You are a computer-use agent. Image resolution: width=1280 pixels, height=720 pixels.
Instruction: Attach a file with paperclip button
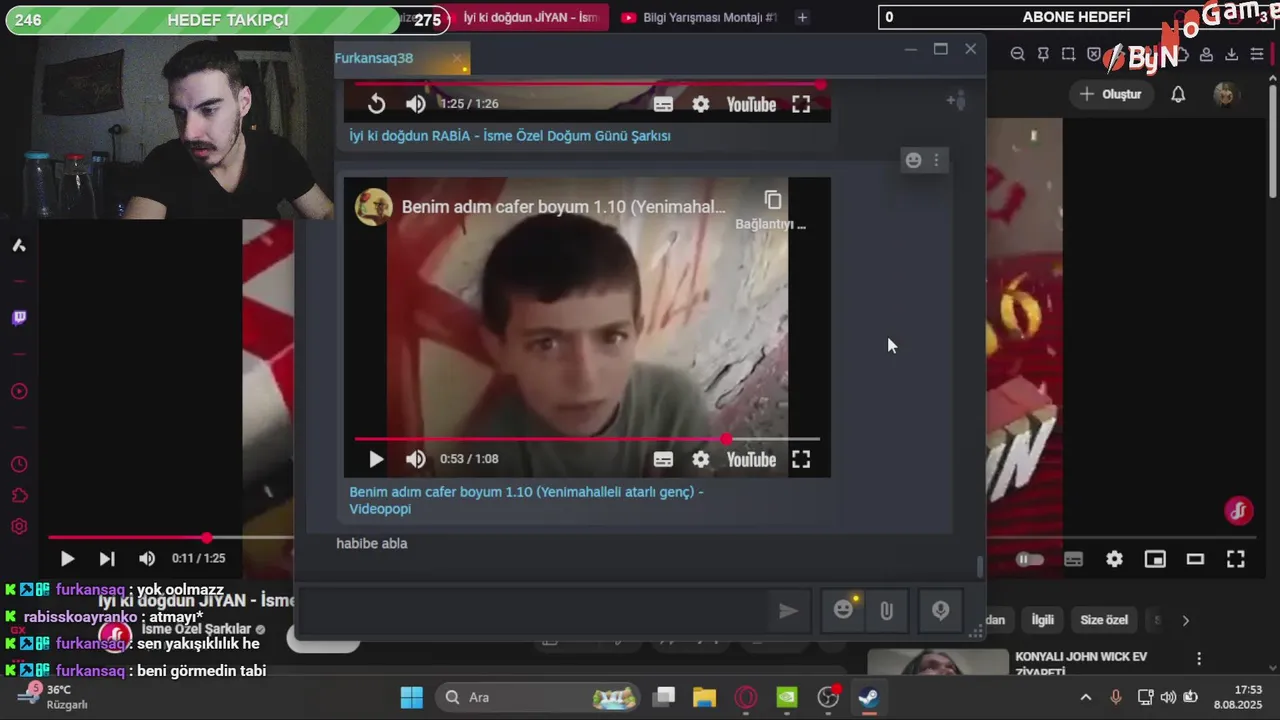tap(886, 610)
